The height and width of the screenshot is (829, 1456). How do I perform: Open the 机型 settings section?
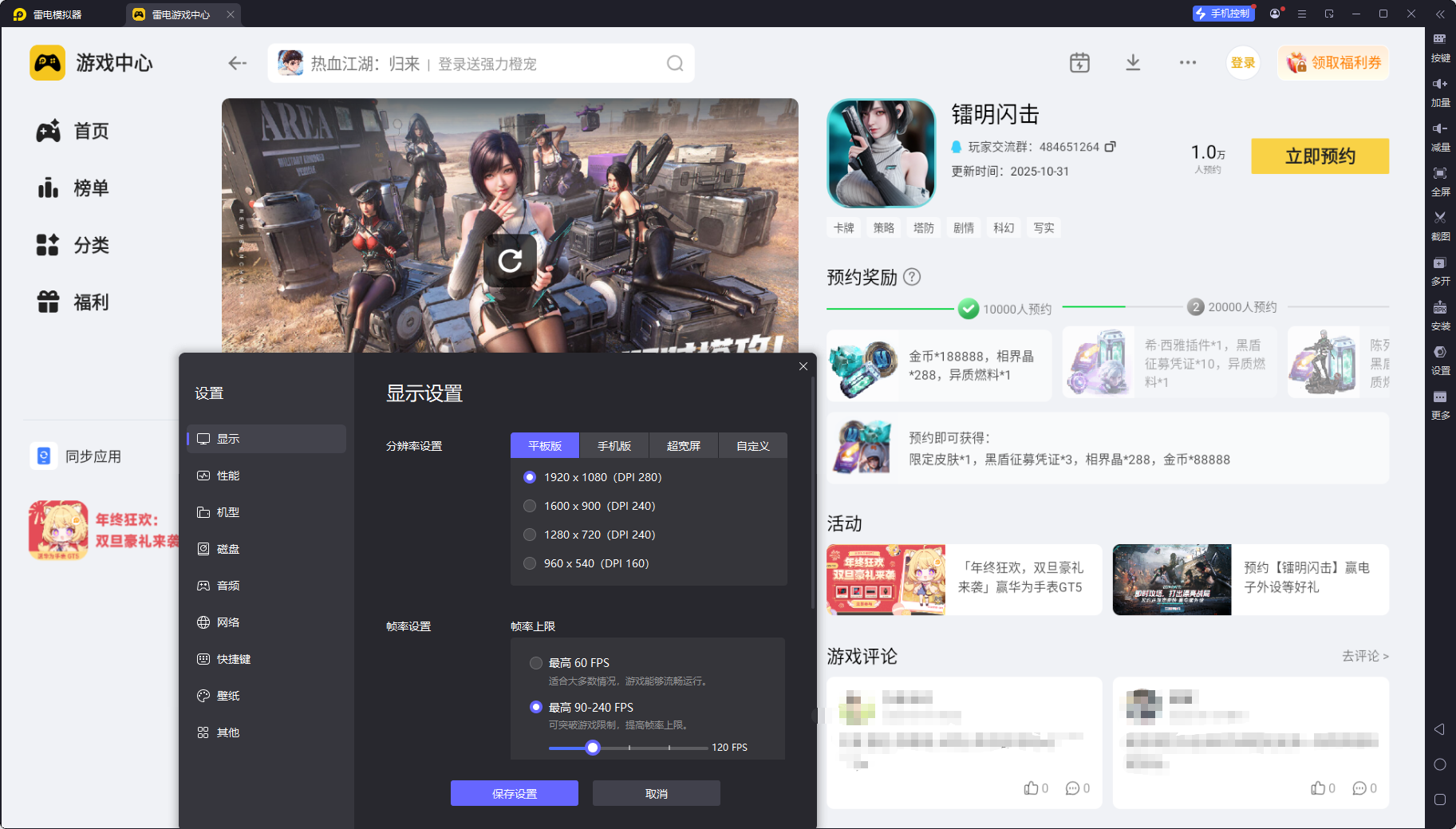266,512
